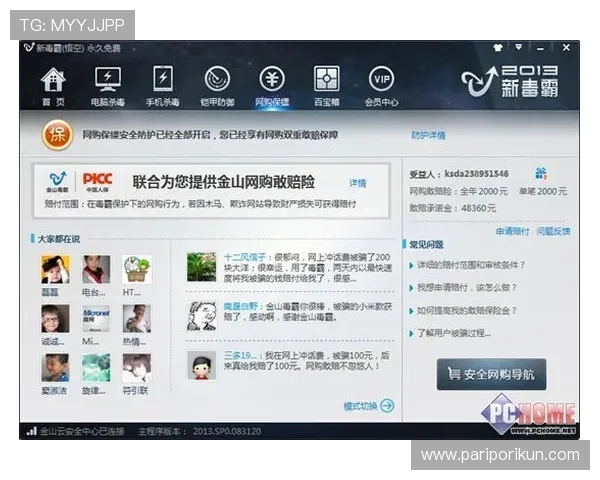Click 南晨白野 comment avatar
The image size is (600, 480).
pos(202,316)
